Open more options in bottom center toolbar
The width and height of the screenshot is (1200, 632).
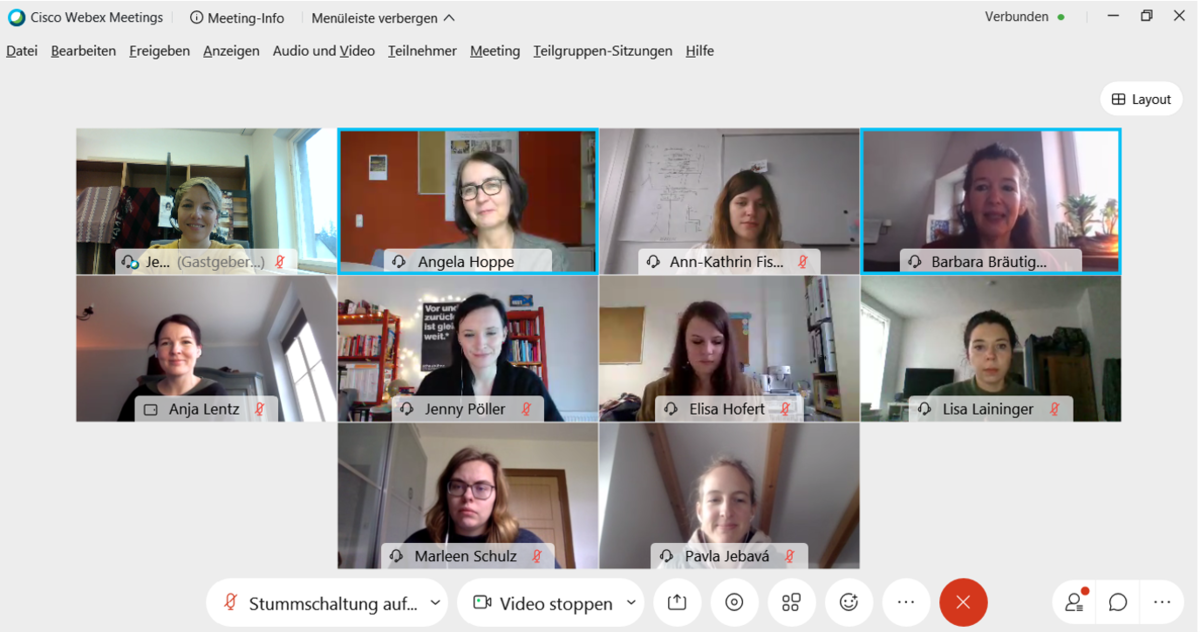click(906, 602)
